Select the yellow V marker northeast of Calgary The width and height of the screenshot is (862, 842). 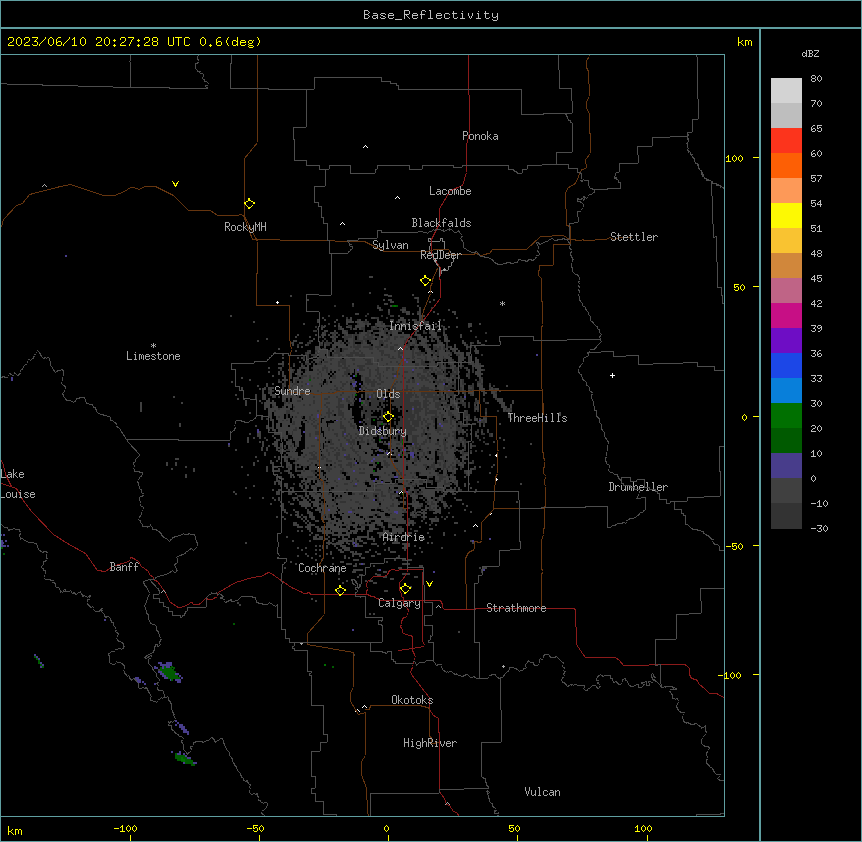coord(429,584)
